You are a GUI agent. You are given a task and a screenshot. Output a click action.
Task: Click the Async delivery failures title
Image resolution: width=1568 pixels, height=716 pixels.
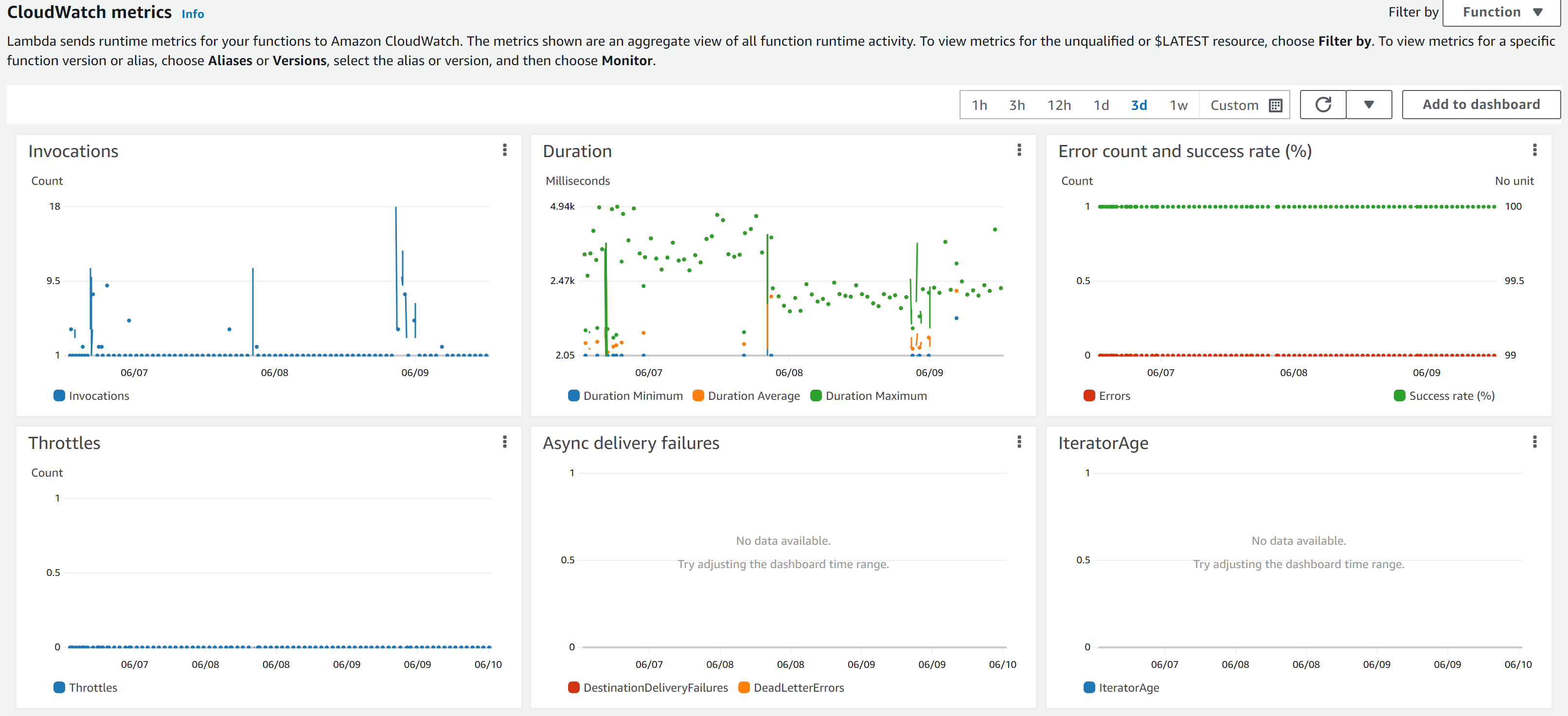tap(631, 443)
